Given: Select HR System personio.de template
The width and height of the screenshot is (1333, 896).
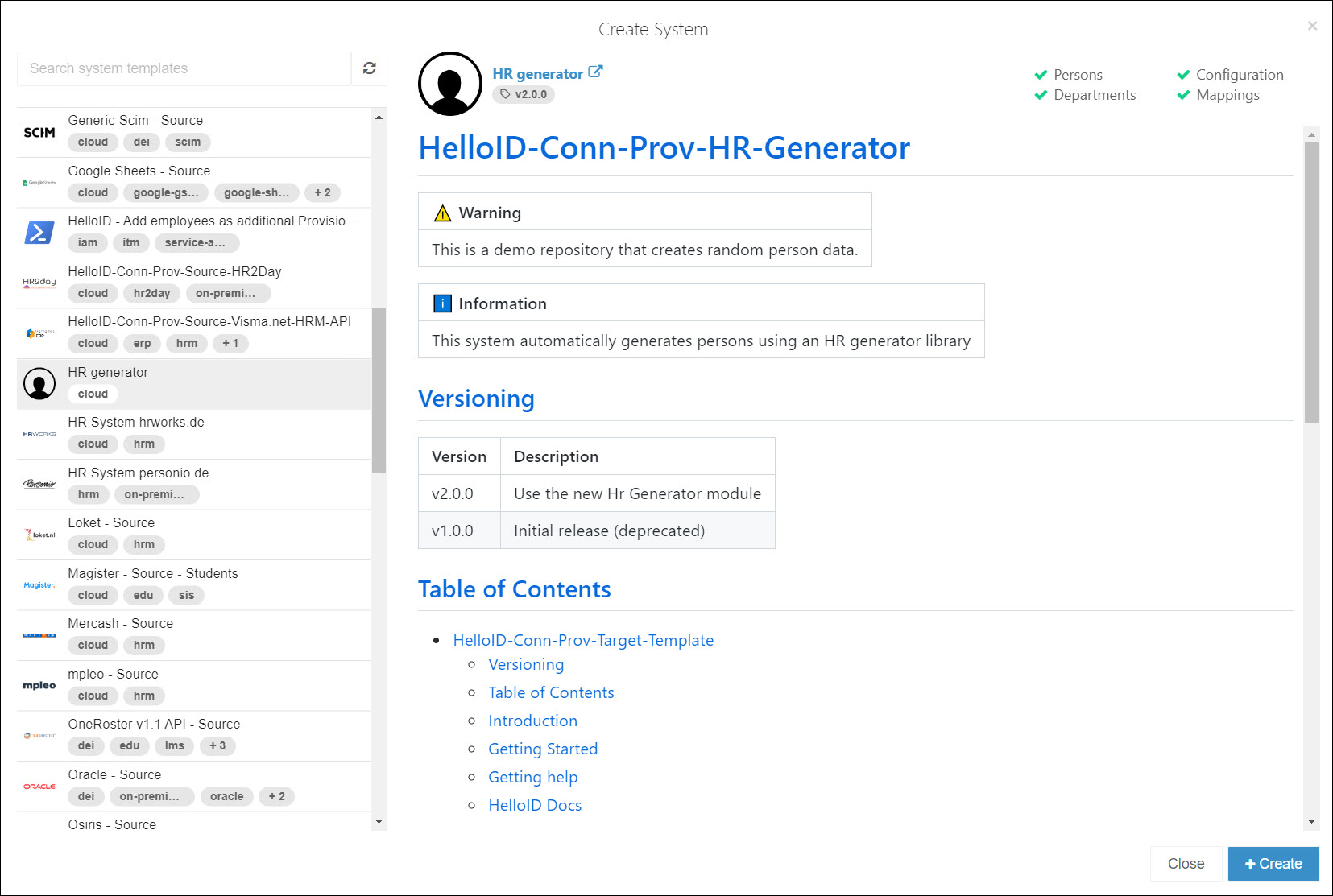Looking at the screenshot, I should click(193, 484).
